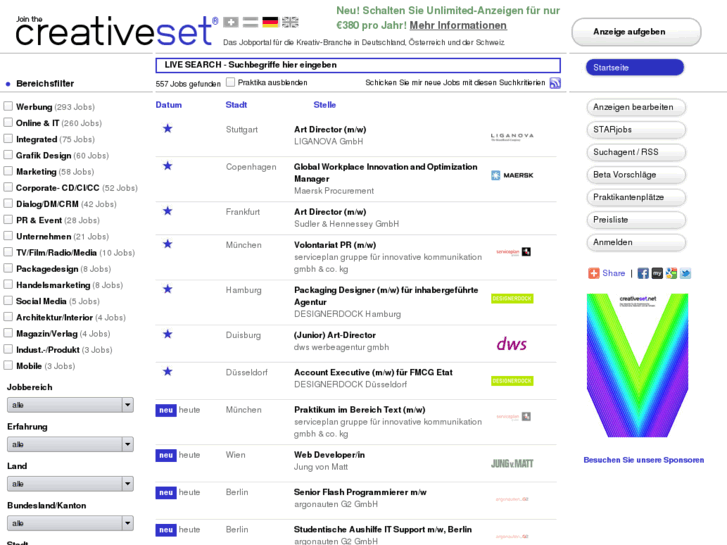Open the dws werbeagentur logo
This screenshot has width=727, height=545.
[511, 344]
